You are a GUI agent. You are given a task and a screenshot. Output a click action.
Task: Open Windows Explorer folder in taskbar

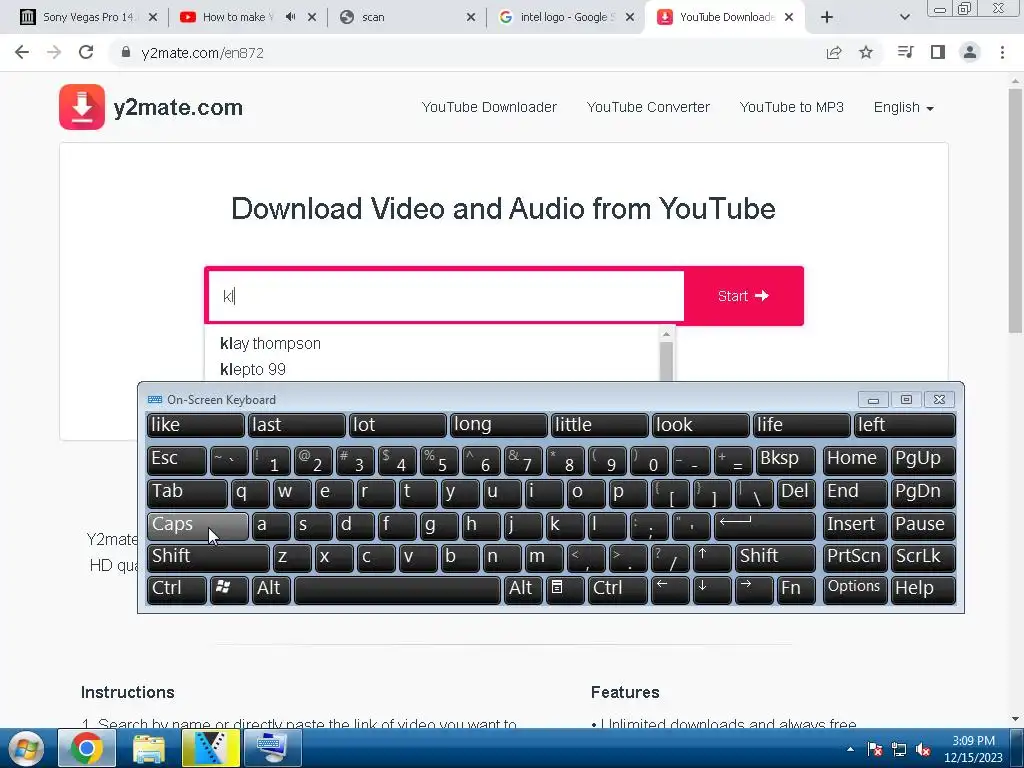pyautogui.click(x=149, y=748)
